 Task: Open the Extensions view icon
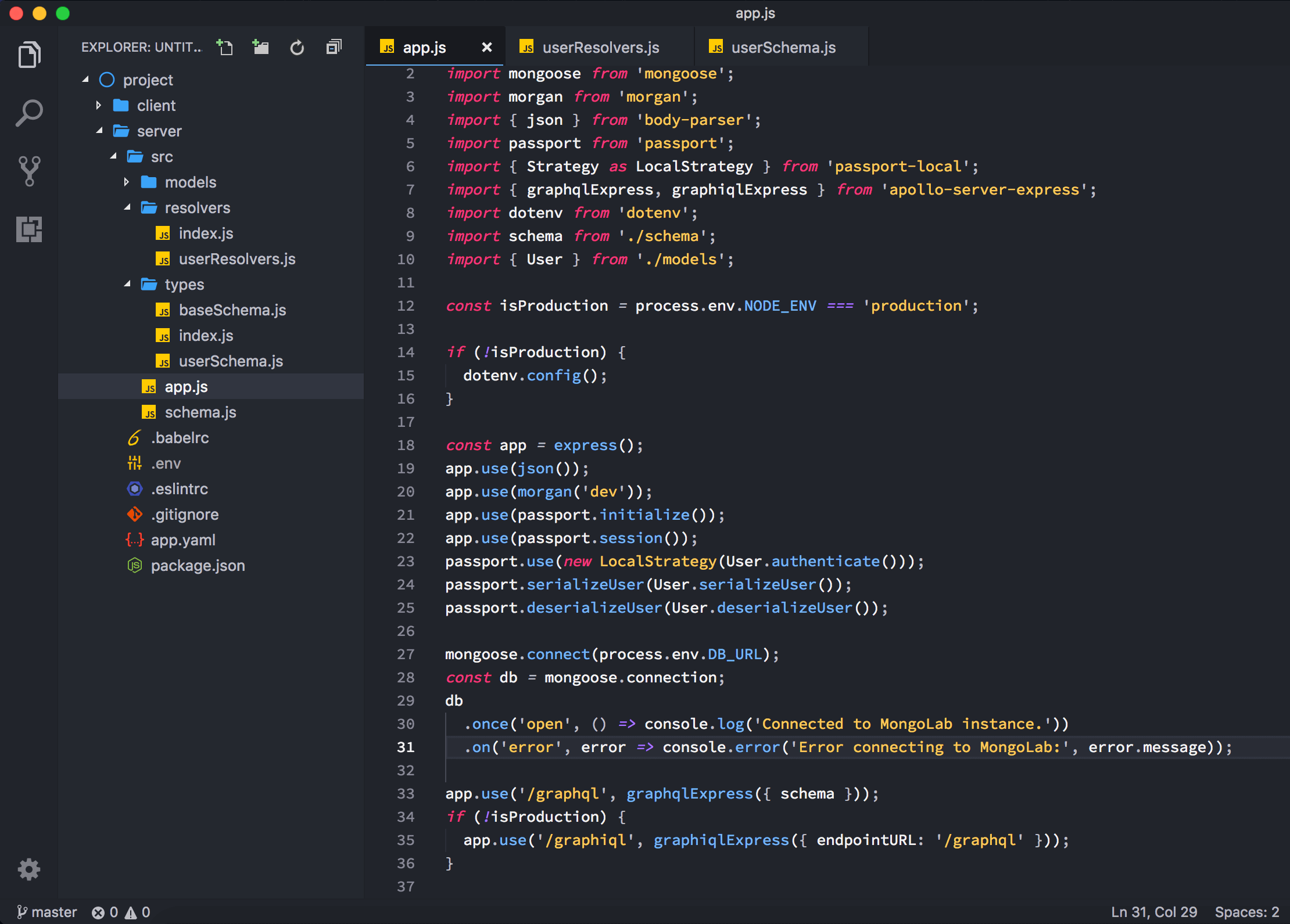click(29, 229)
